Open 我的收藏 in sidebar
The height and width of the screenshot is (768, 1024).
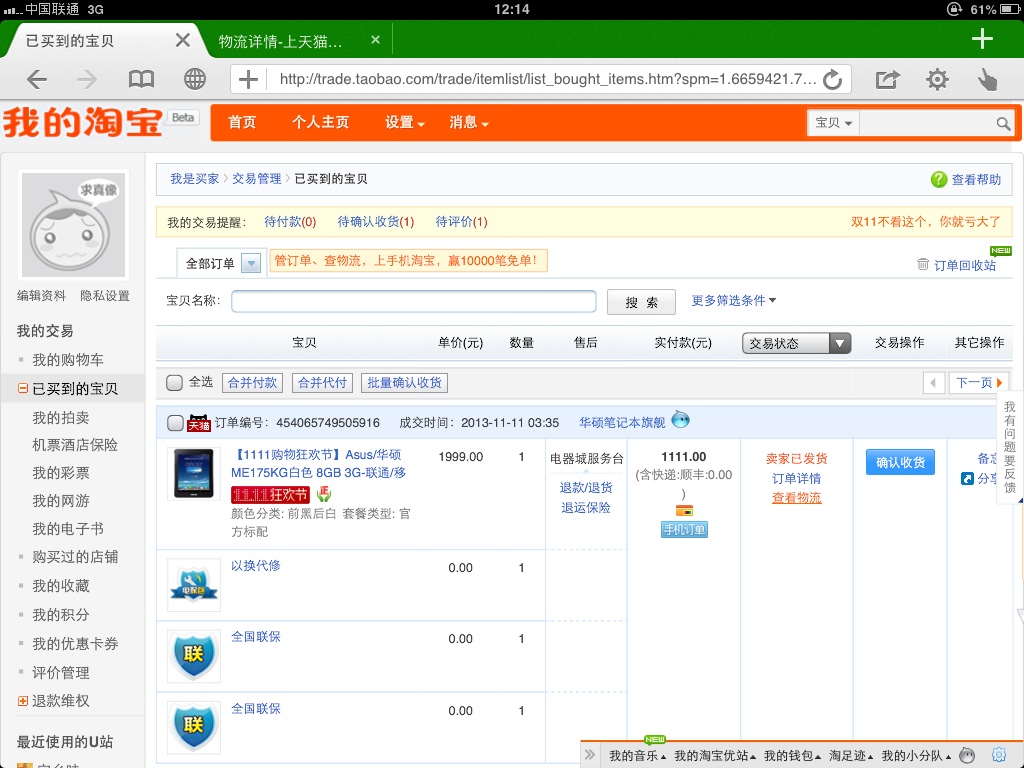[61, 586]
